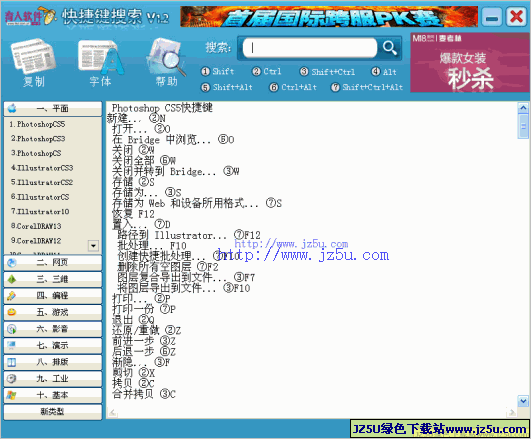Focus the 搜索 search input field

[x=310, y=48]
